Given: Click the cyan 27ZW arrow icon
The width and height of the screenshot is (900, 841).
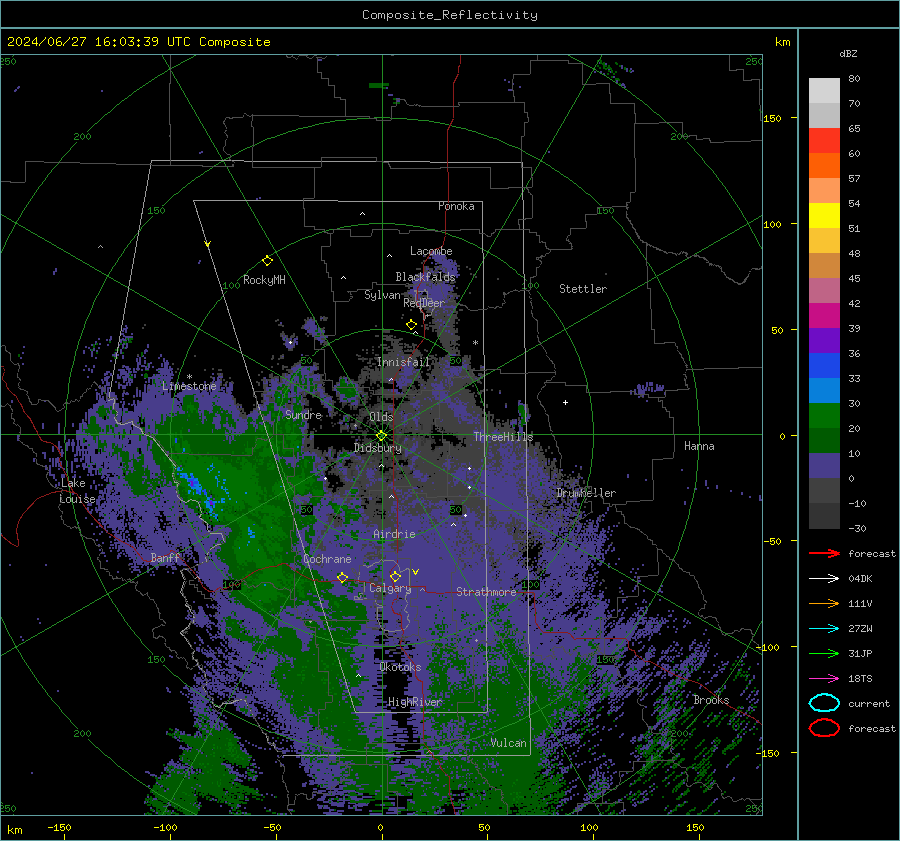Looking at the screenshot, I should [824, 629].
